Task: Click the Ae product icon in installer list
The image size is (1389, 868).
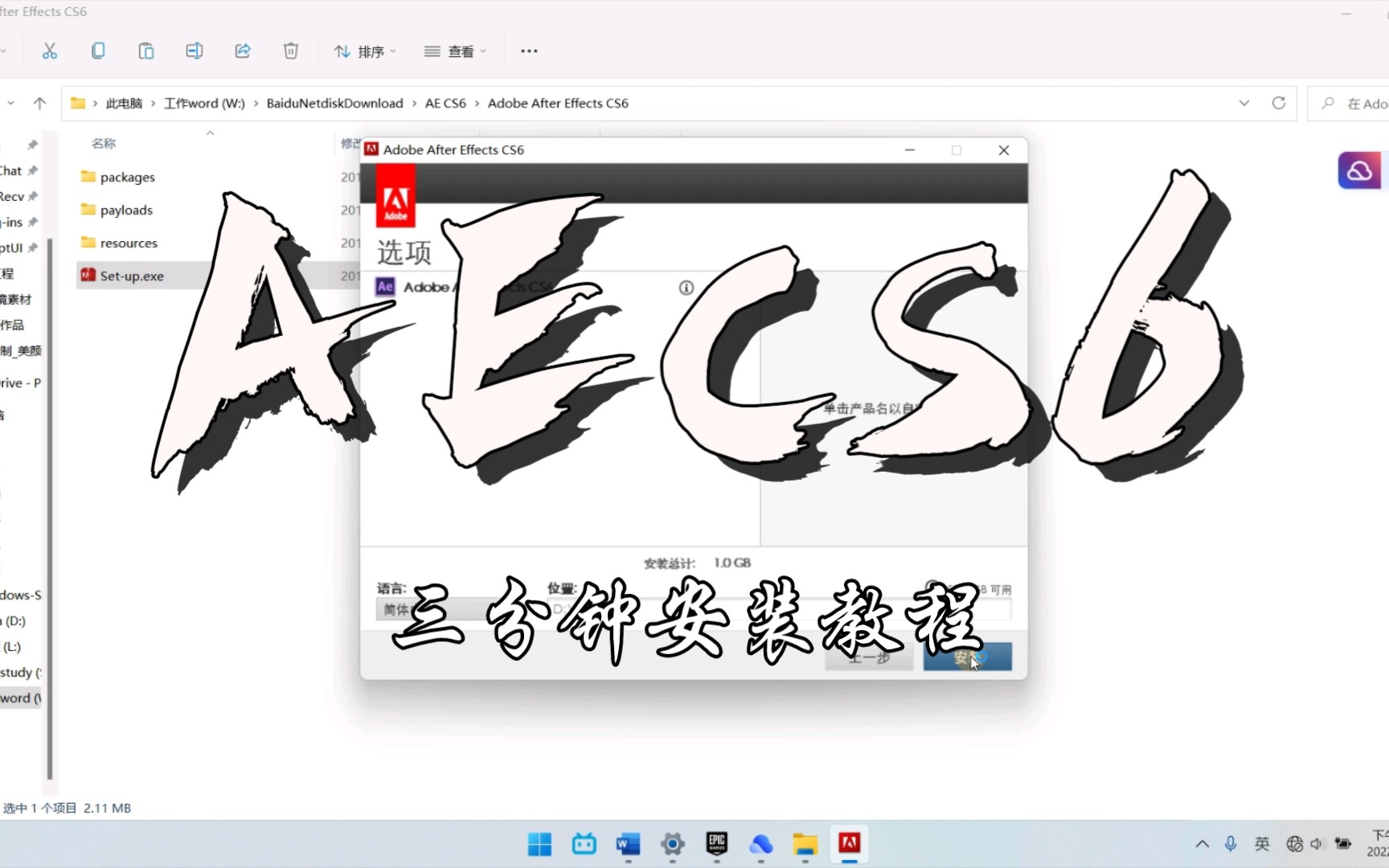Action: tap(386, 287)
